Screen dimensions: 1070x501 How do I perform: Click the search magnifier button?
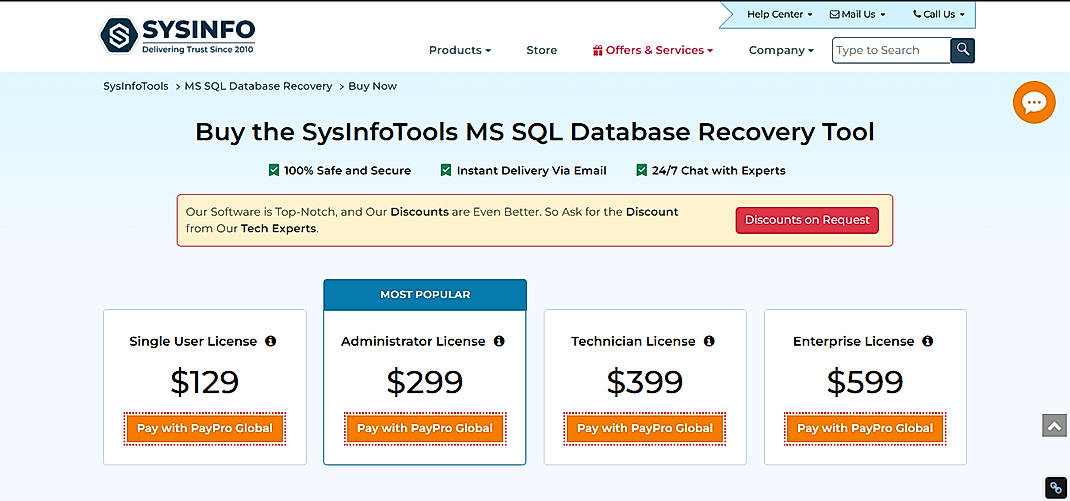click(x=962, y=50)
